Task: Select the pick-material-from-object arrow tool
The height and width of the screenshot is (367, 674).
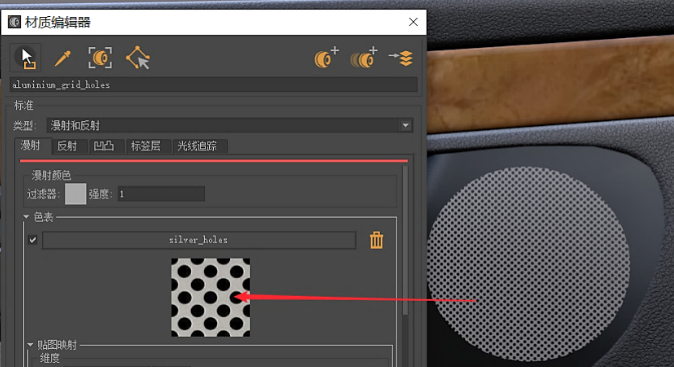Action: [x=26, y=58]
